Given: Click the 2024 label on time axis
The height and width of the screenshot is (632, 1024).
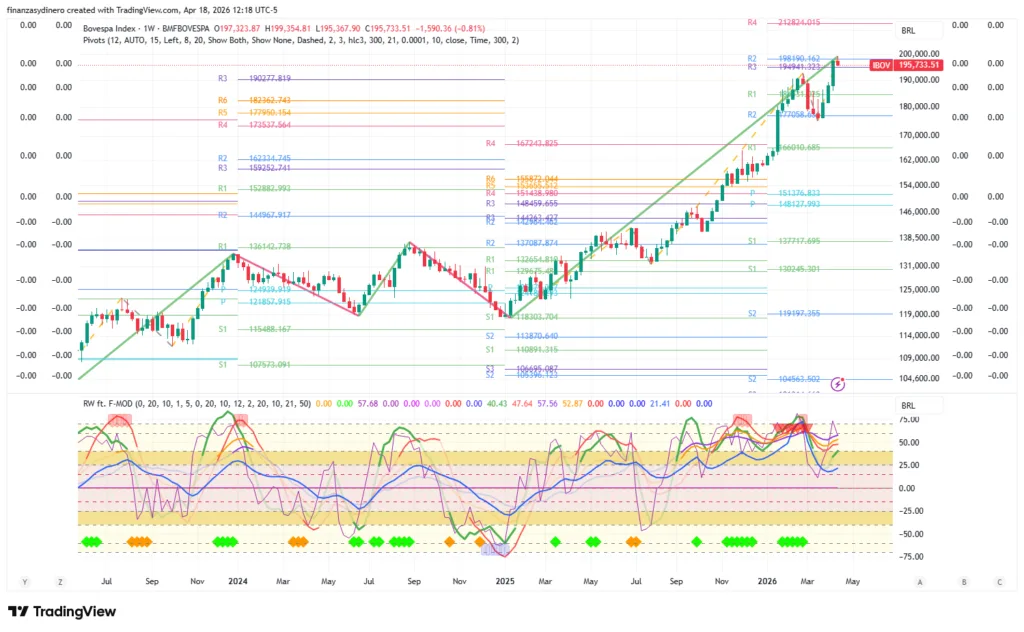Looking at the screenshot, I should [x=237, y=580].
